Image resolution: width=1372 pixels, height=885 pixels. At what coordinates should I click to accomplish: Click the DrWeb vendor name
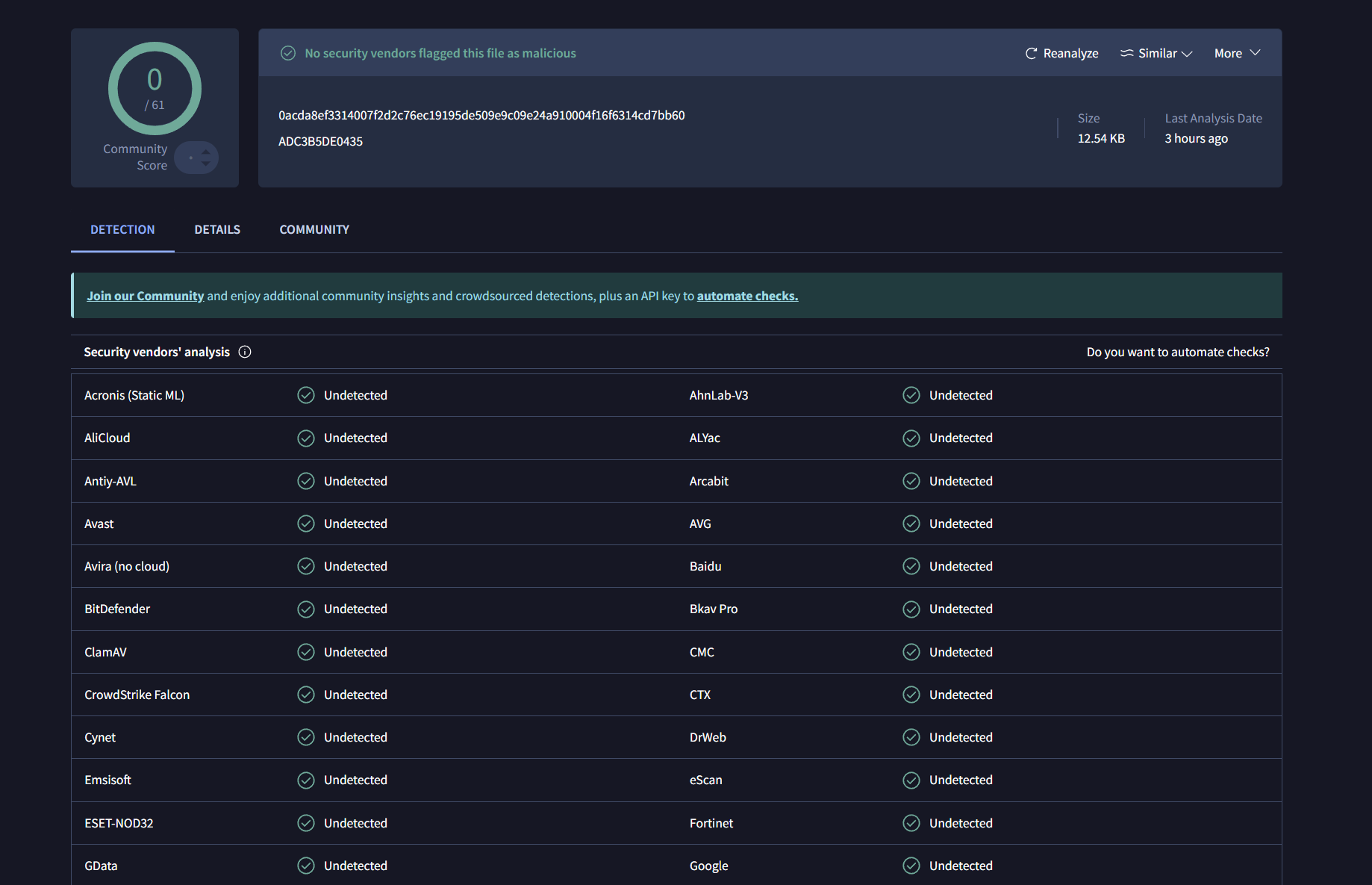708,737
